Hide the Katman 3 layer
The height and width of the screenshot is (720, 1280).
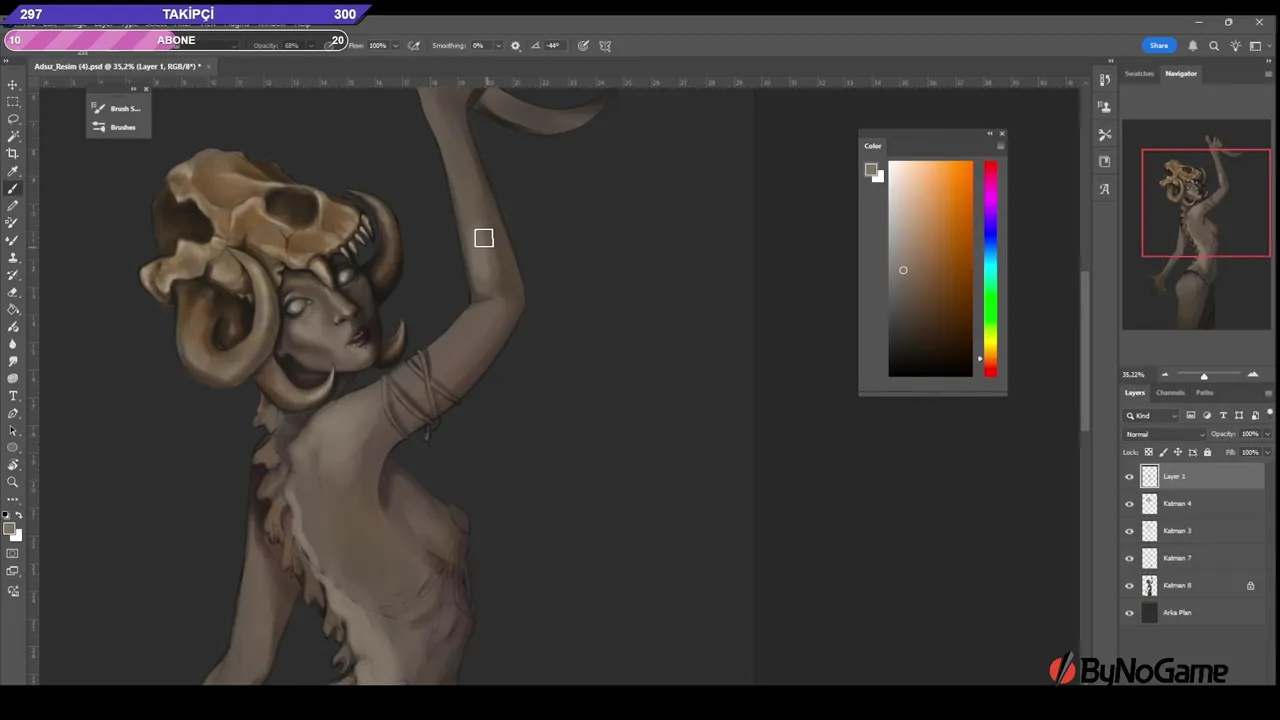point(1130,531)
